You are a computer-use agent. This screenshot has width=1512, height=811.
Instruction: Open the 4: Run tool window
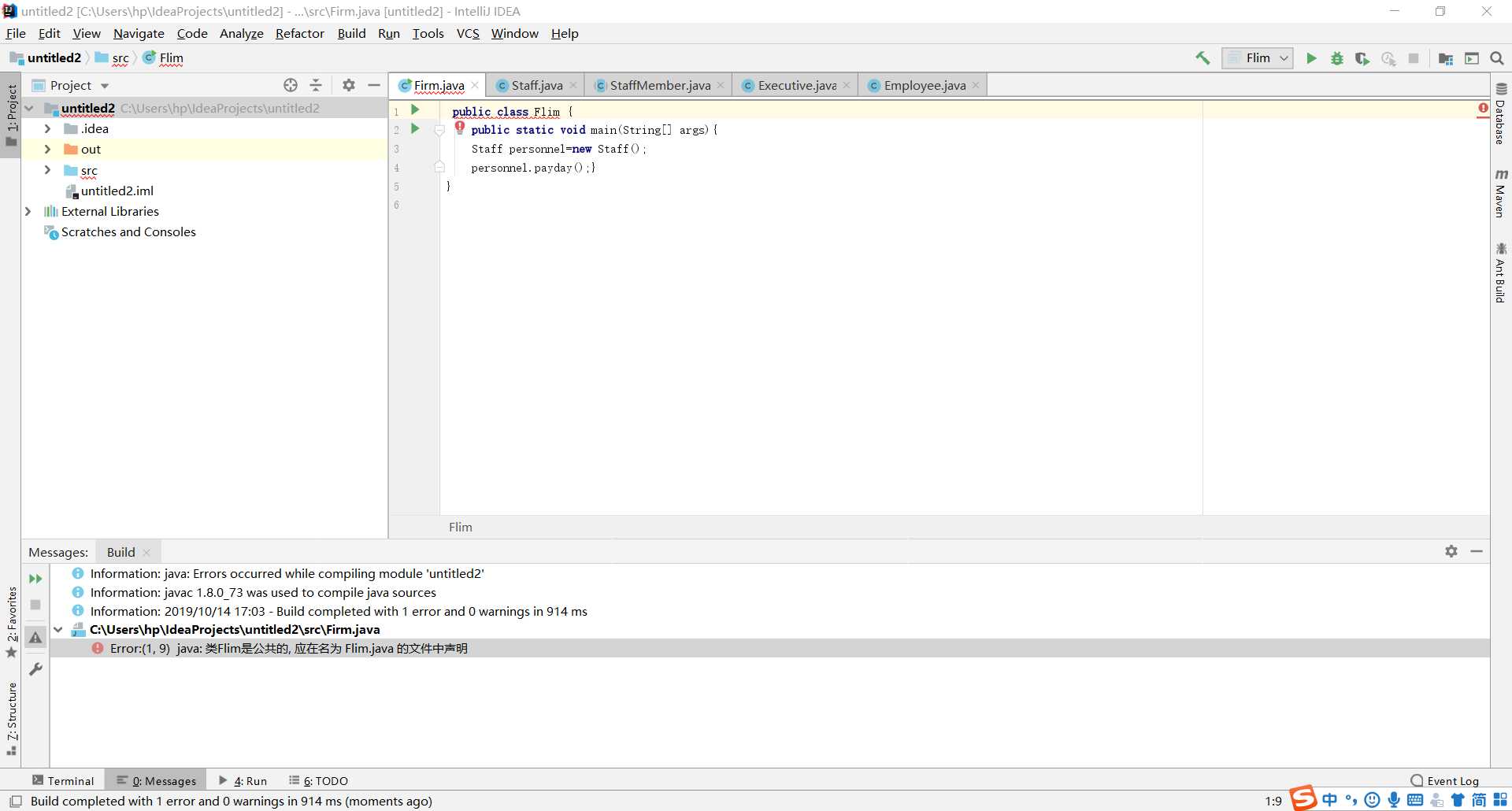point(243,780)
